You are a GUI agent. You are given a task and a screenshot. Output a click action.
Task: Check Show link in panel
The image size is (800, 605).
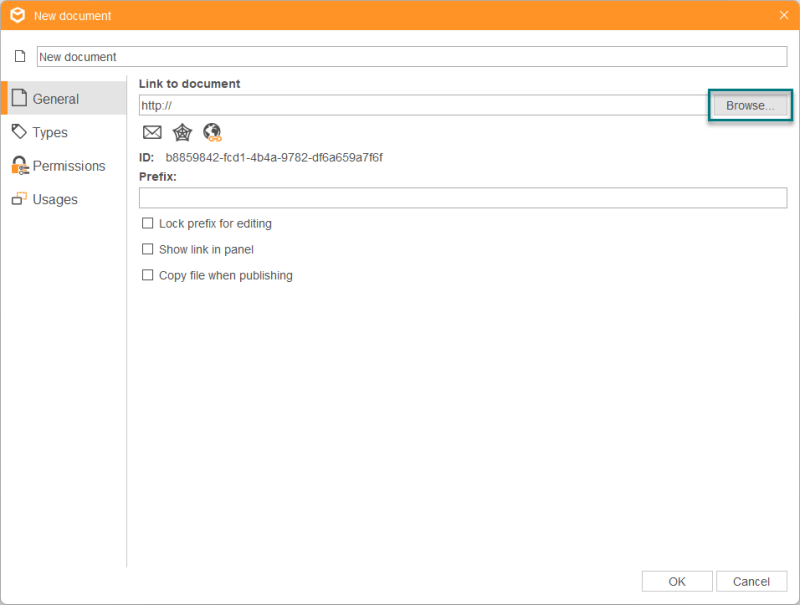[x=148, y=249]
